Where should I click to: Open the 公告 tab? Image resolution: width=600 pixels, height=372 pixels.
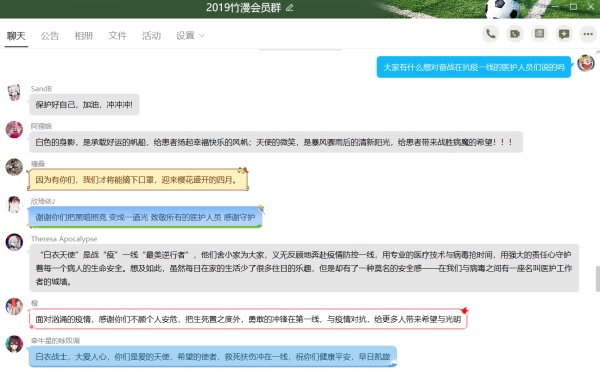[50, 36]
